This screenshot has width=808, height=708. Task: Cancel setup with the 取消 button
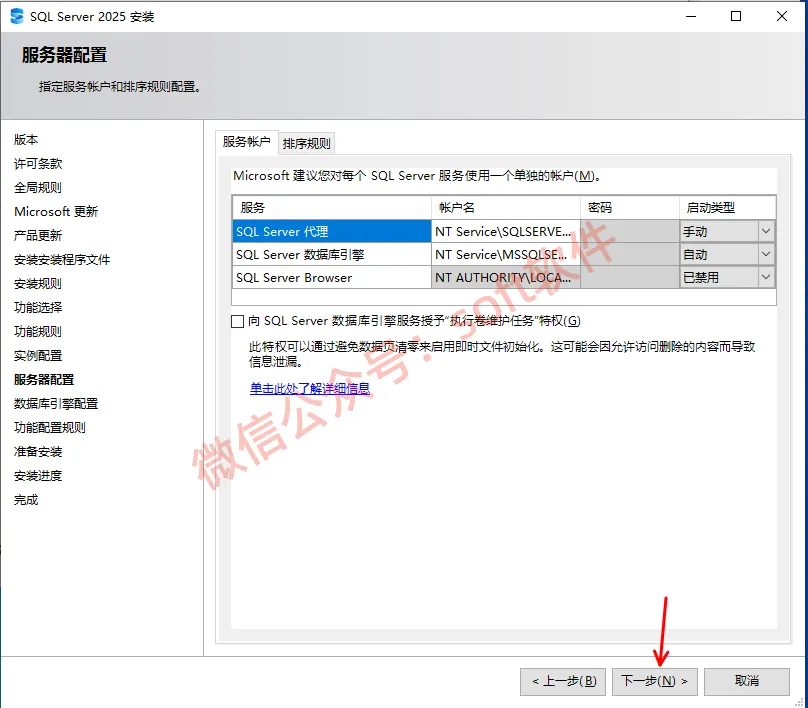pos(747,681)
